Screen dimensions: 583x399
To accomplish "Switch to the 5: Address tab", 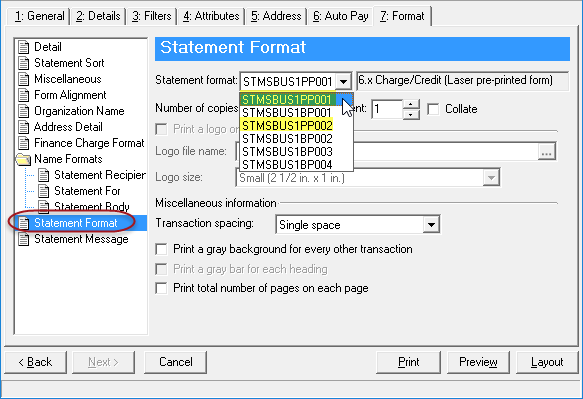I will point(276,16).
